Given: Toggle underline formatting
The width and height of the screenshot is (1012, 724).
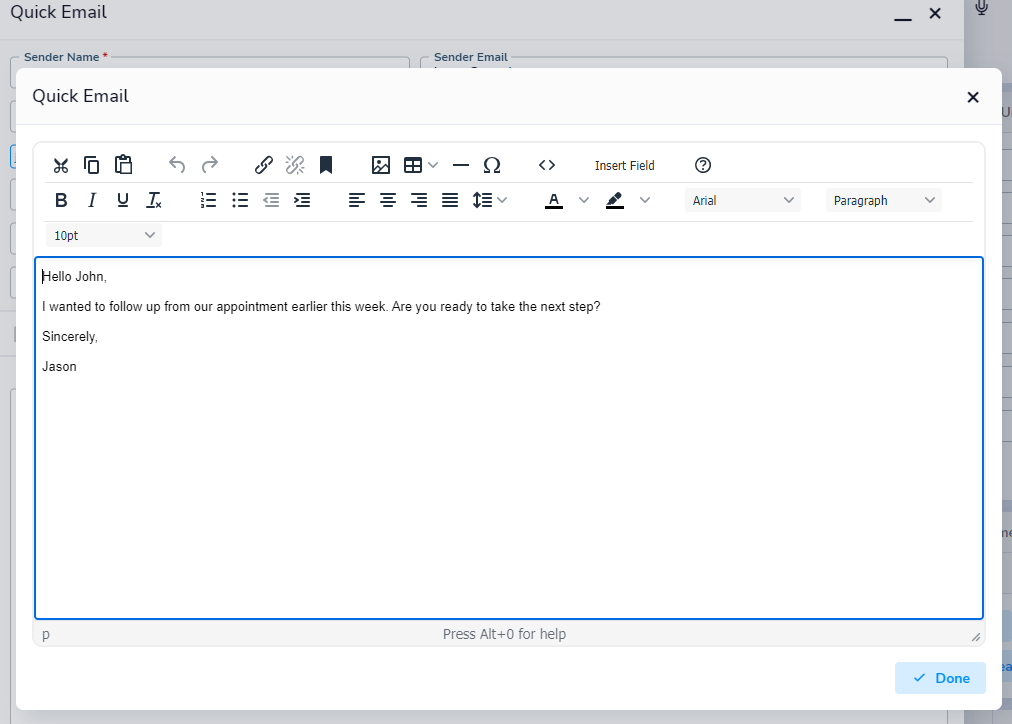Looking at the screenshot, I should (123, 201).
